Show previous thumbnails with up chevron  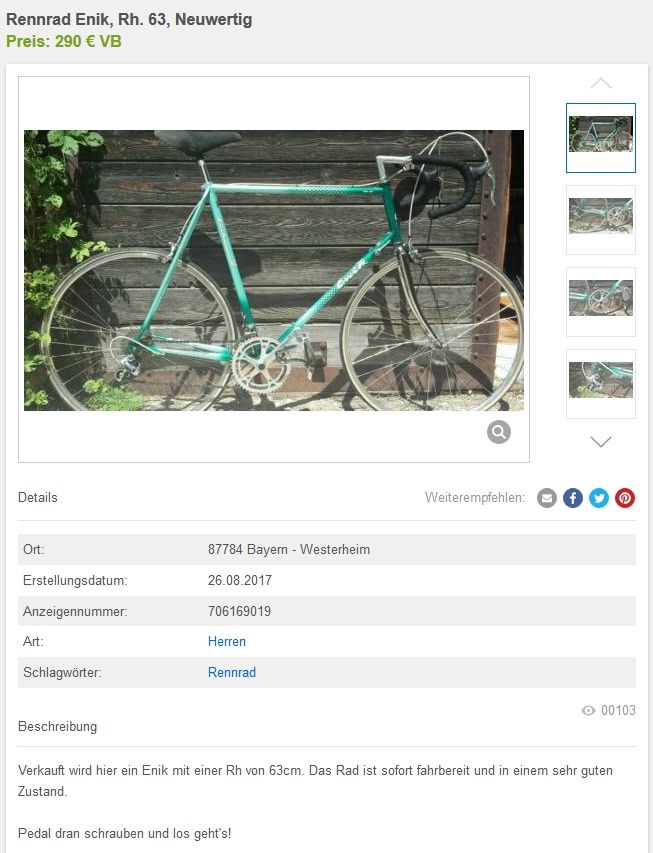coord(601,83)
